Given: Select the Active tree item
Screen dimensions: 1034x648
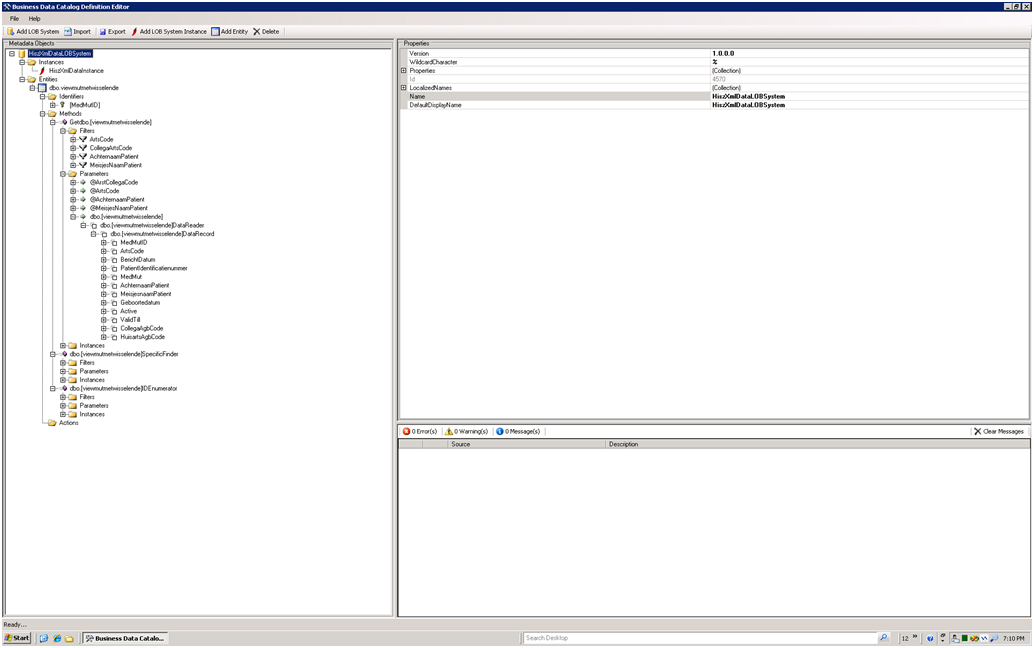Looking at the screenshot, I should tap(129, 311).
